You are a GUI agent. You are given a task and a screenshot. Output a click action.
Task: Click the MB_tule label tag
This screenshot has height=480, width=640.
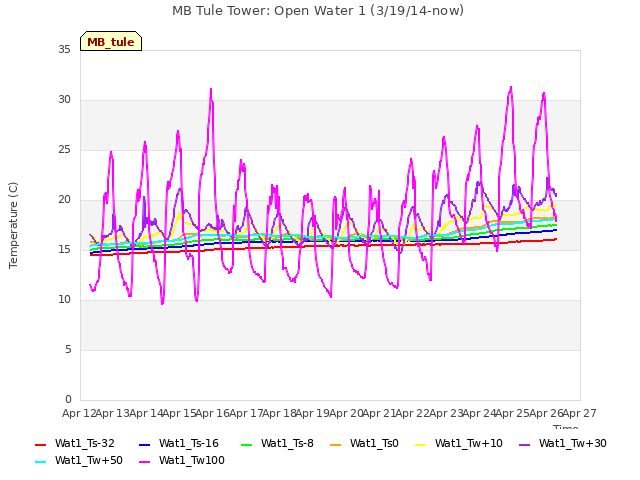tap(111, 41)
